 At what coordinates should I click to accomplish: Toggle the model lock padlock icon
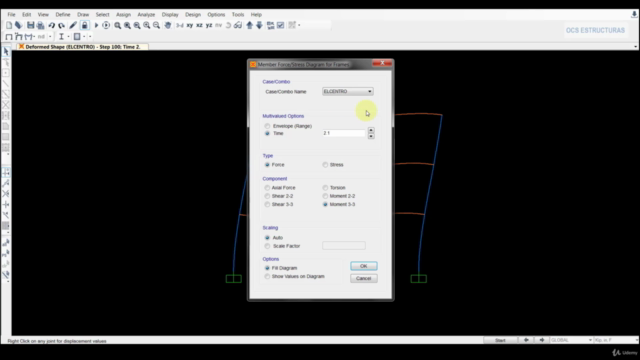point(84,25)
